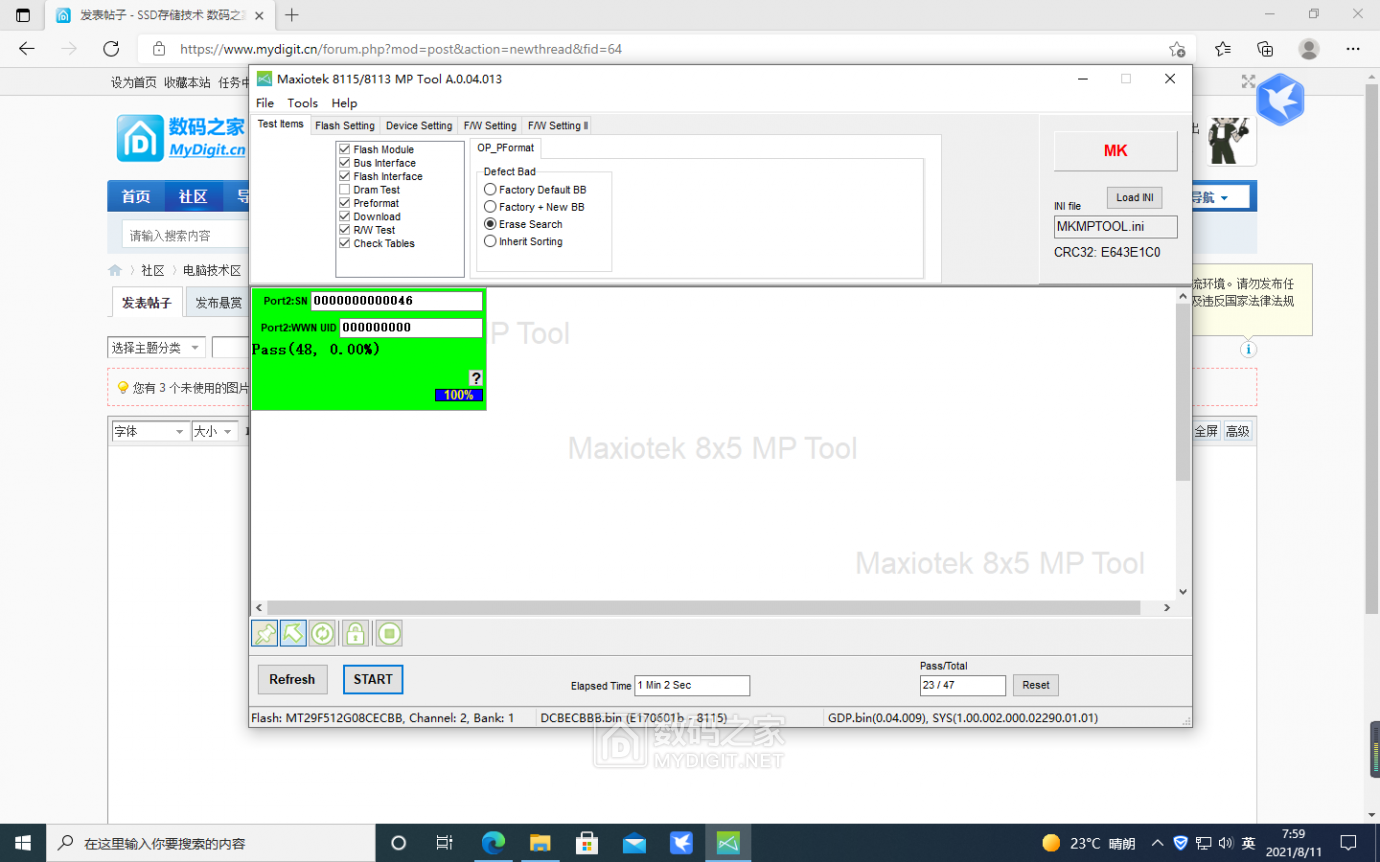
Task: Select the Erase Search radio option
Action: [x=490, y=224]
